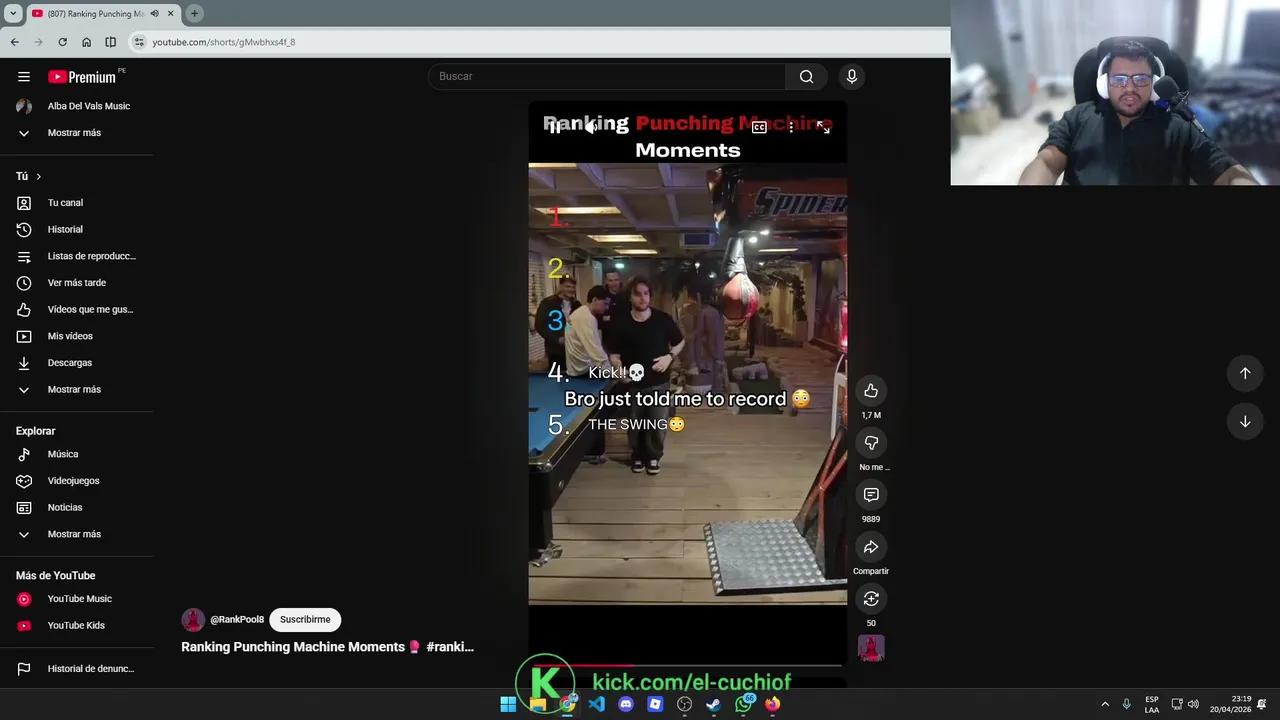Open File Explorer from the taskbar
Viewport: 1280px width, 720px height.
coord(538,704)
